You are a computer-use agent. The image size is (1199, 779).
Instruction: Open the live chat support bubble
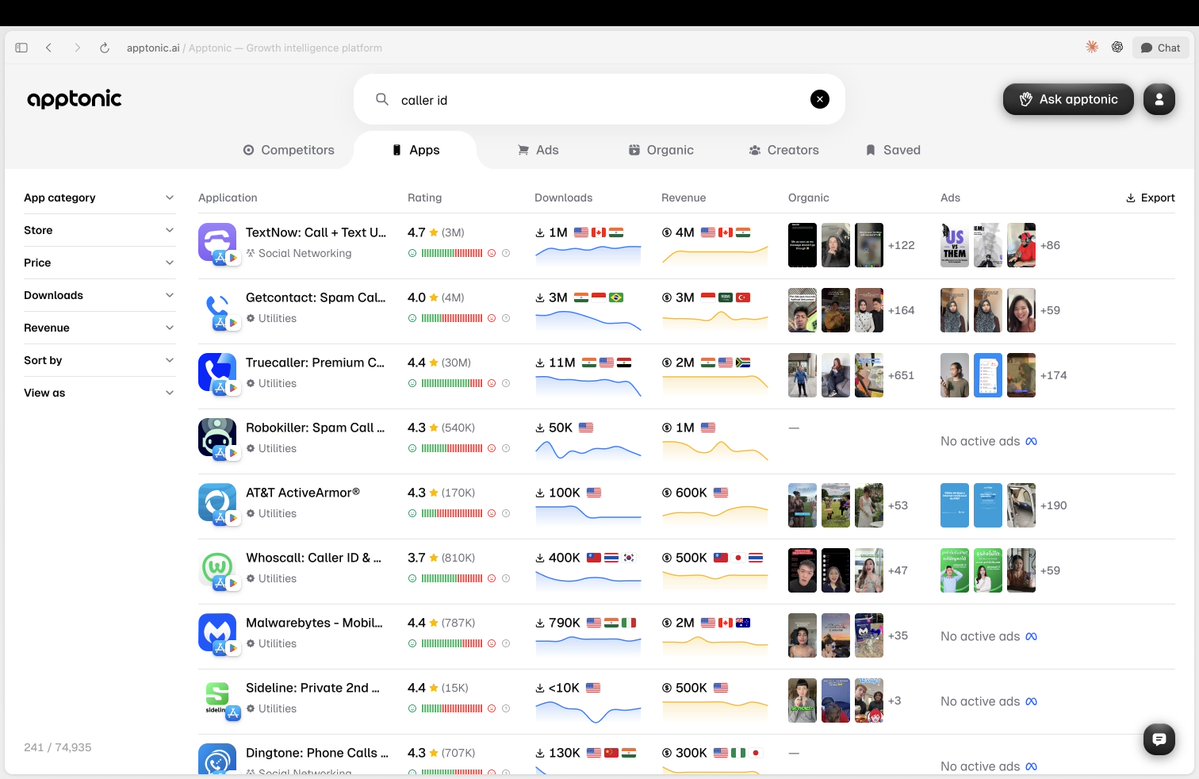[x=1159, y=739]
